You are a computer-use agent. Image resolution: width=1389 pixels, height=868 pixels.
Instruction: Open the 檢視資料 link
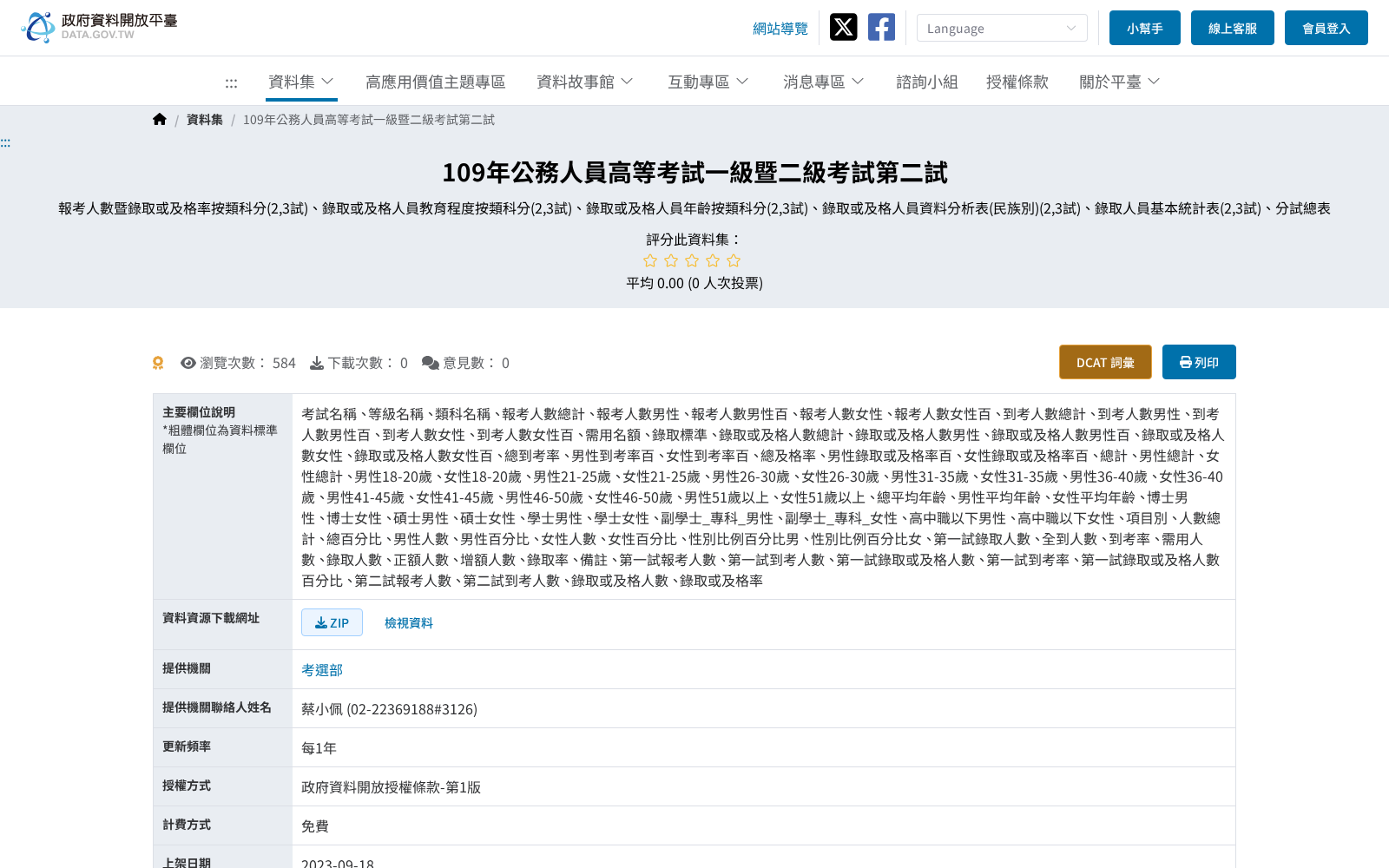click(x=409, y=623)
